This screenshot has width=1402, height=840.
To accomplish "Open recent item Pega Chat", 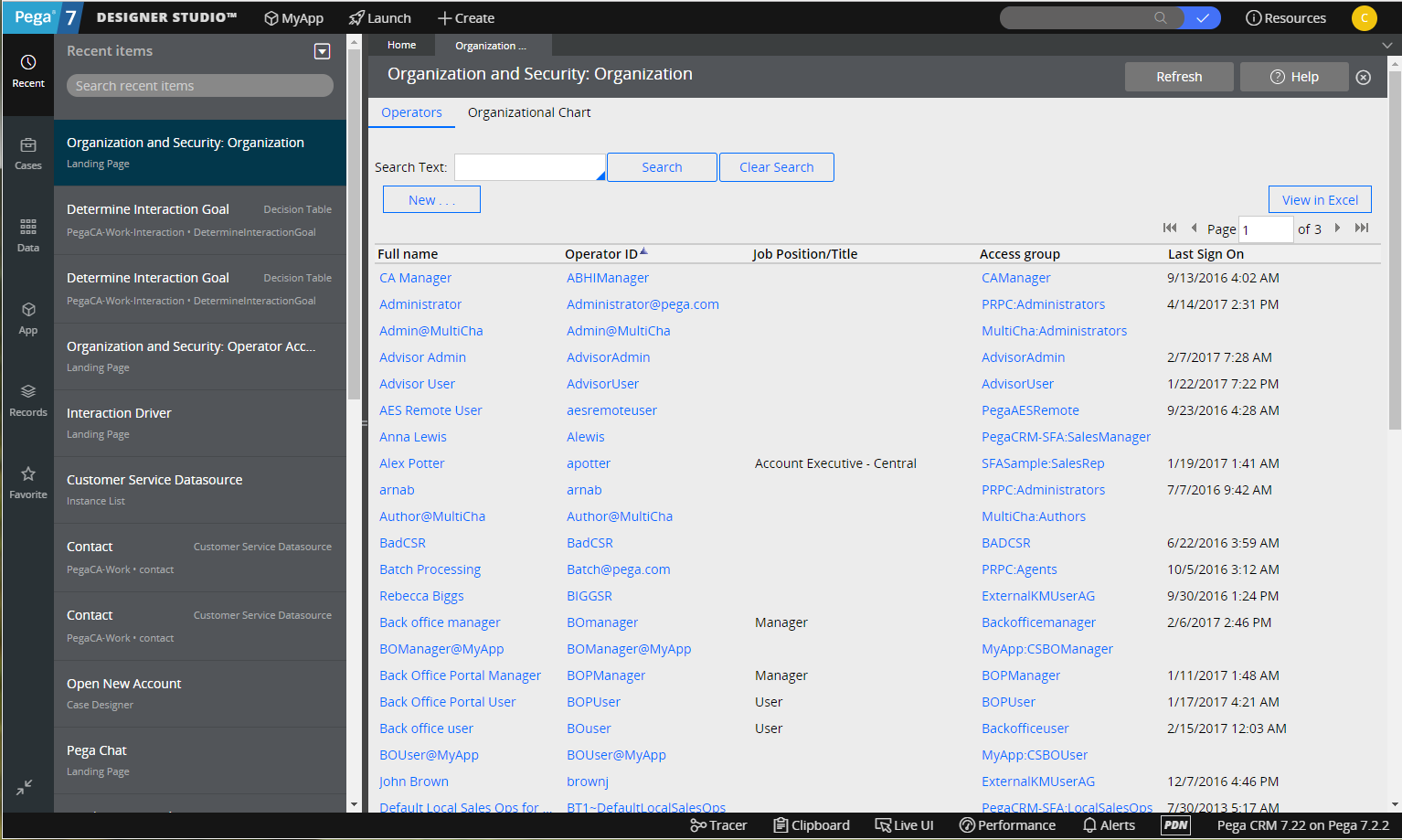I will (200, 760).
